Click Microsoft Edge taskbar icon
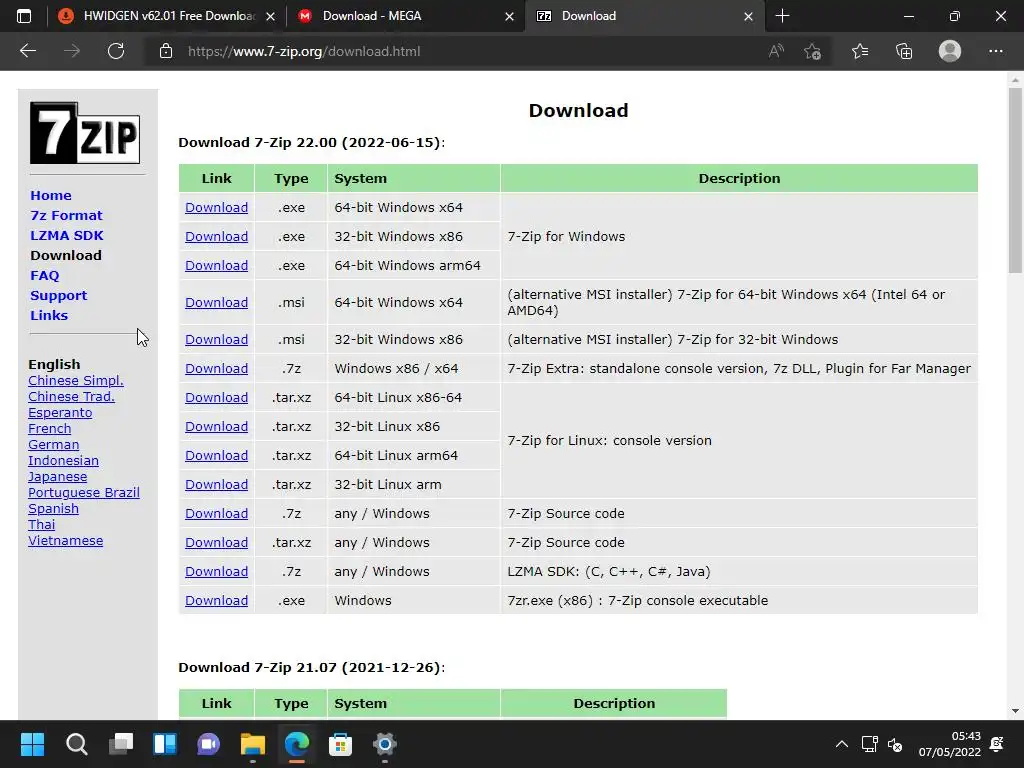The height and width of the screenshot is (768, 1024). point(297,744)
